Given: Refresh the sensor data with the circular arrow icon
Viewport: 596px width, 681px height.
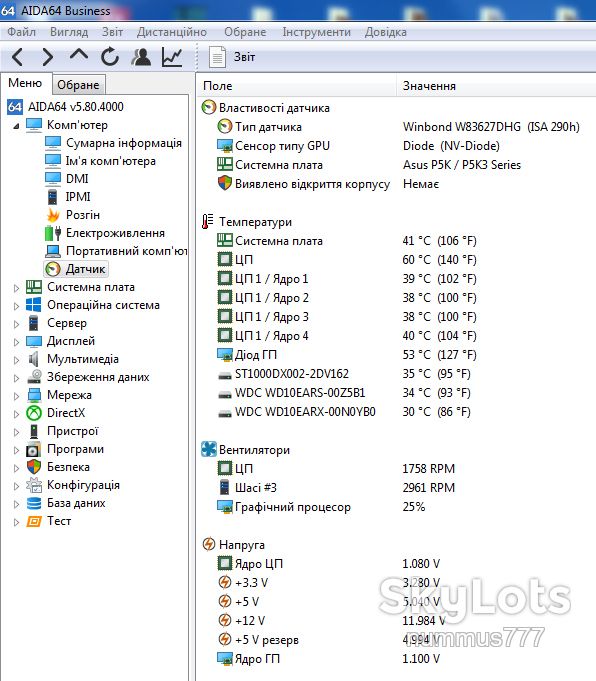Looking at the screenshot, I should pos(110,56).
